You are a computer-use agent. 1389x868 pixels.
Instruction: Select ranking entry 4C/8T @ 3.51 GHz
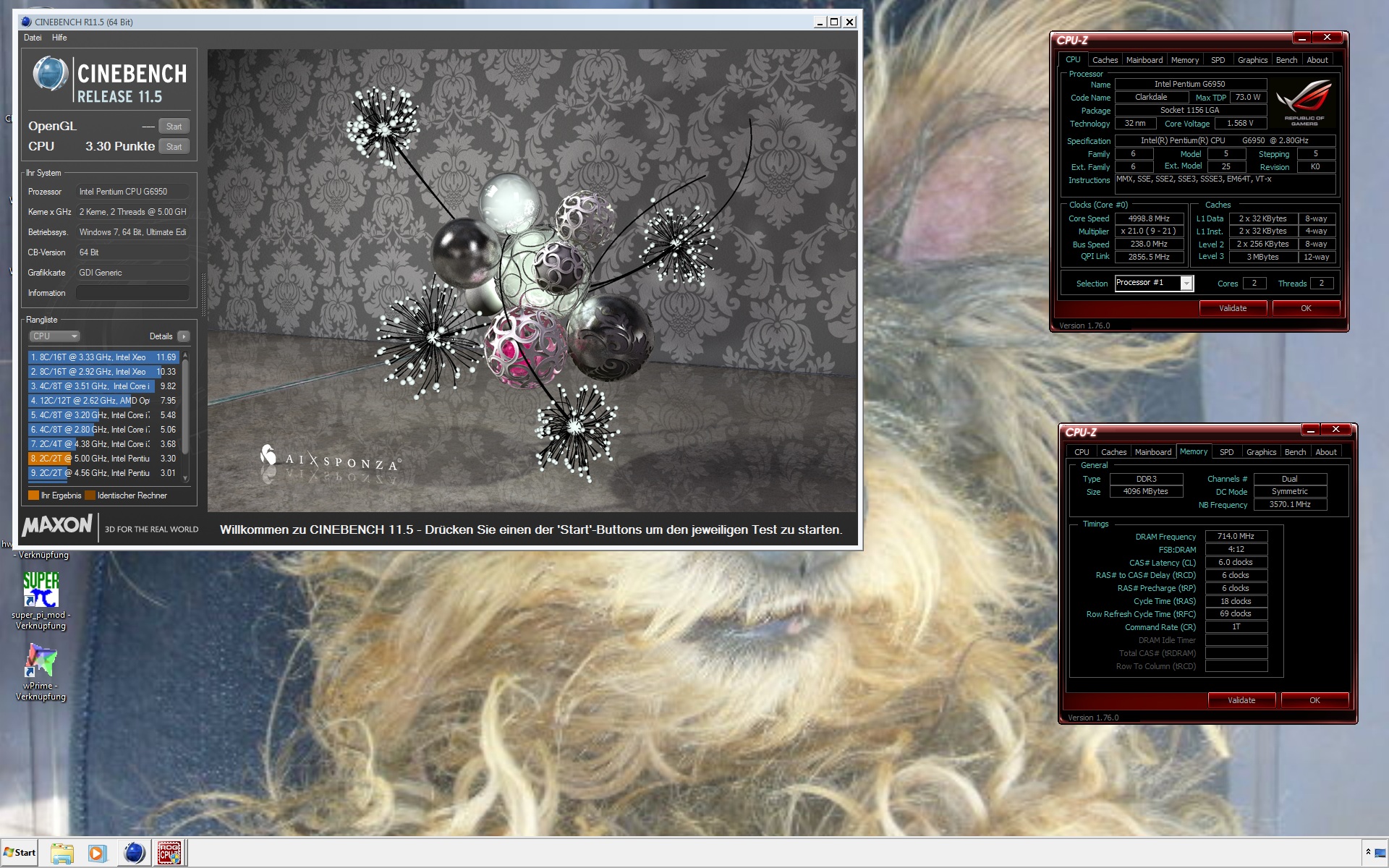103,386
